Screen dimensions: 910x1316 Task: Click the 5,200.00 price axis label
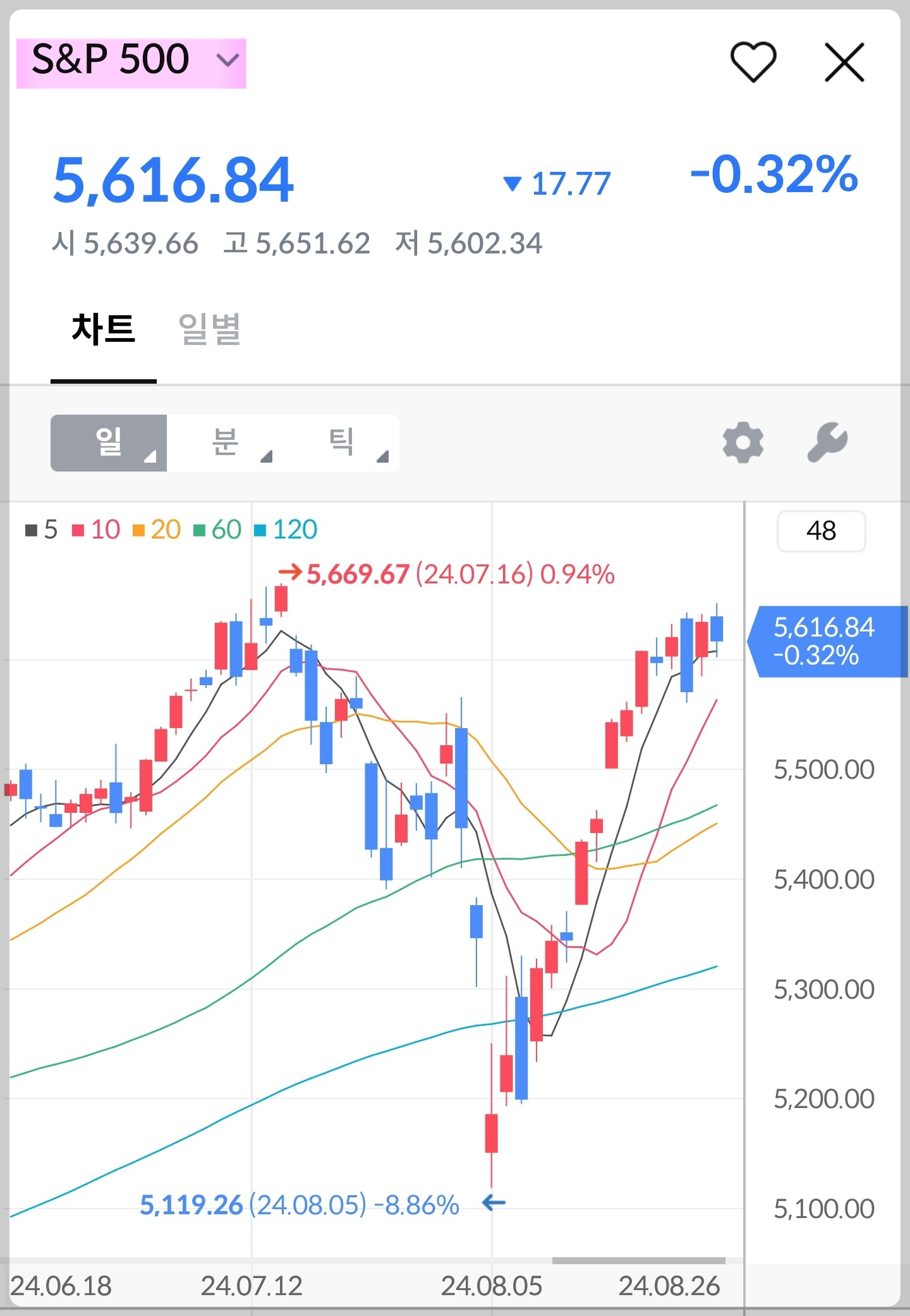click(x=824, y=1099)
